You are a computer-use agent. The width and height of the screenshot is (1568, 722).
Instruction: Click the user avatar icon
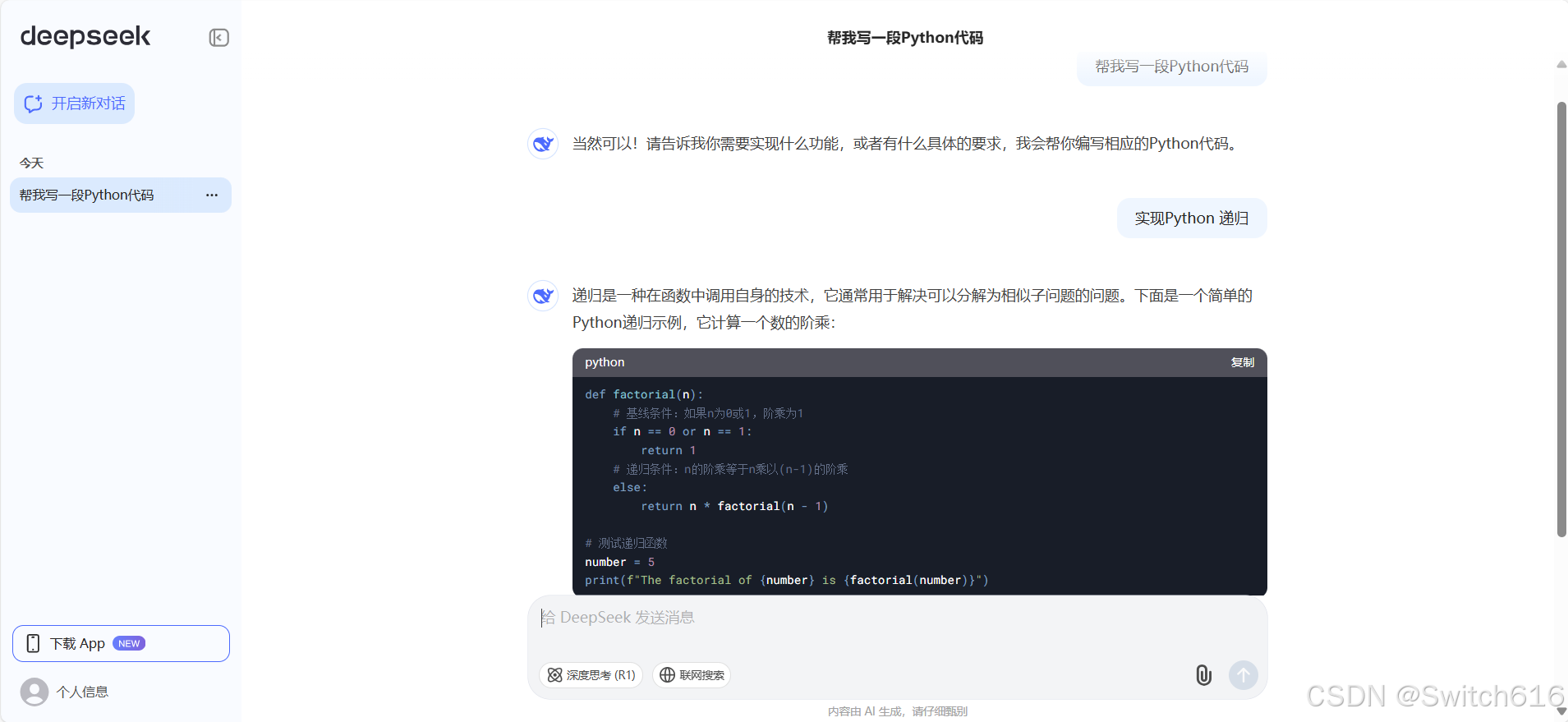(x=34, y=692)
